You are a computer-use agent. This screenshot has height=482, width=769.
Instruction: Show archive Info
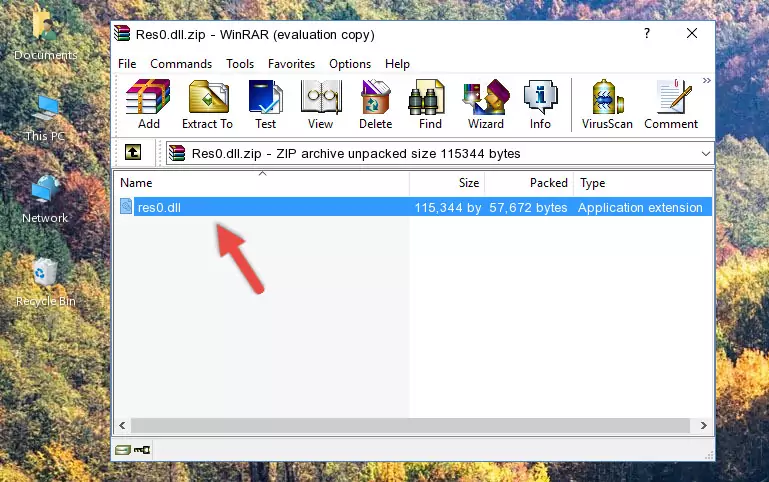point(540,104)
